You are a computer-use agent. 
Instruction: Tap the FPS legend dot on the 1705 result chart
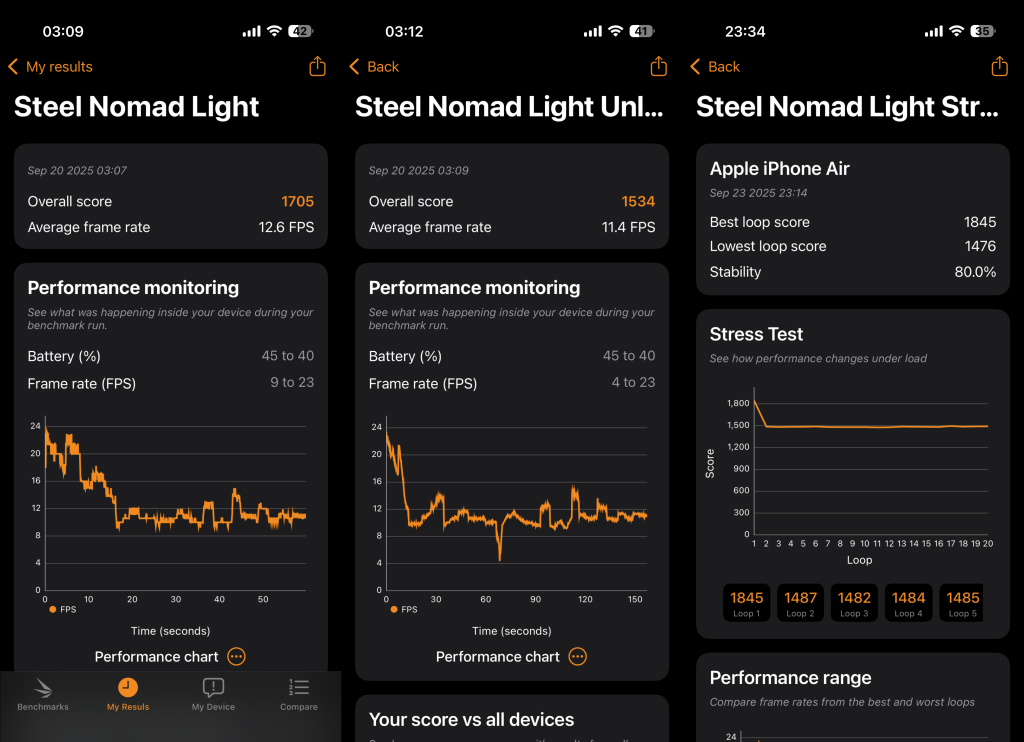pos(53,609)
